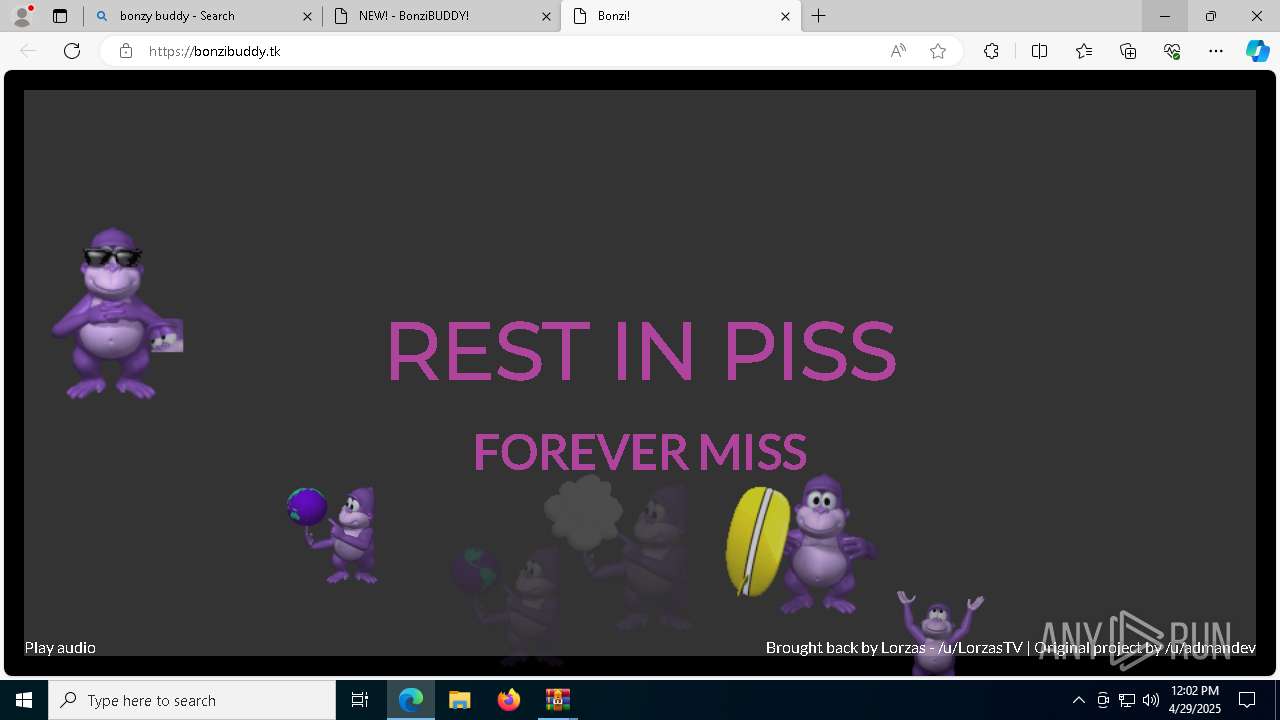The height and width of the screenshot is (720, 1280).
Task: Add this page to favorites
Action: click(938, 51)
